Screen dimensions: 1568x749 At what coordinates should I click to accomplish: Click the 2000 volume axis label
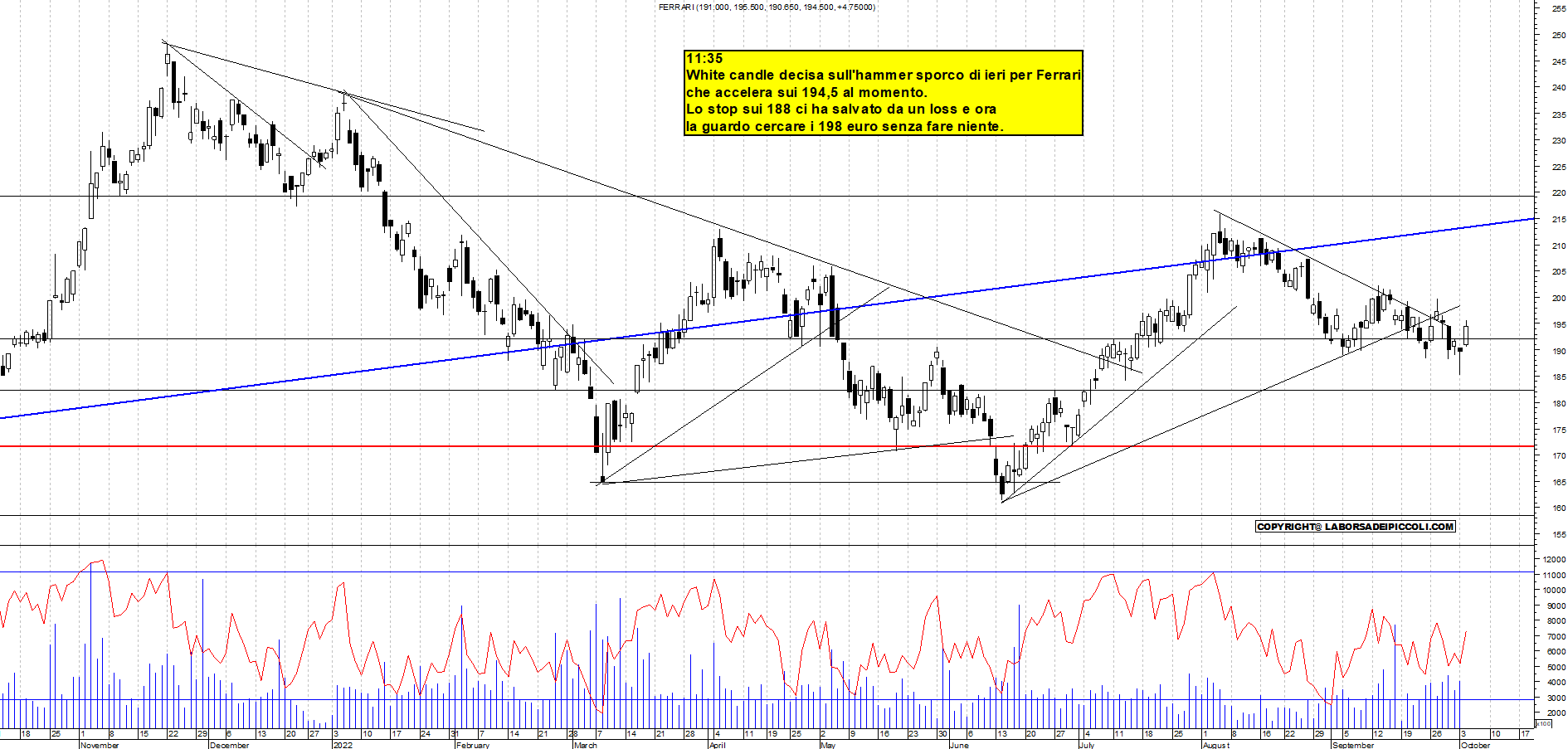tap(1556, 713)
